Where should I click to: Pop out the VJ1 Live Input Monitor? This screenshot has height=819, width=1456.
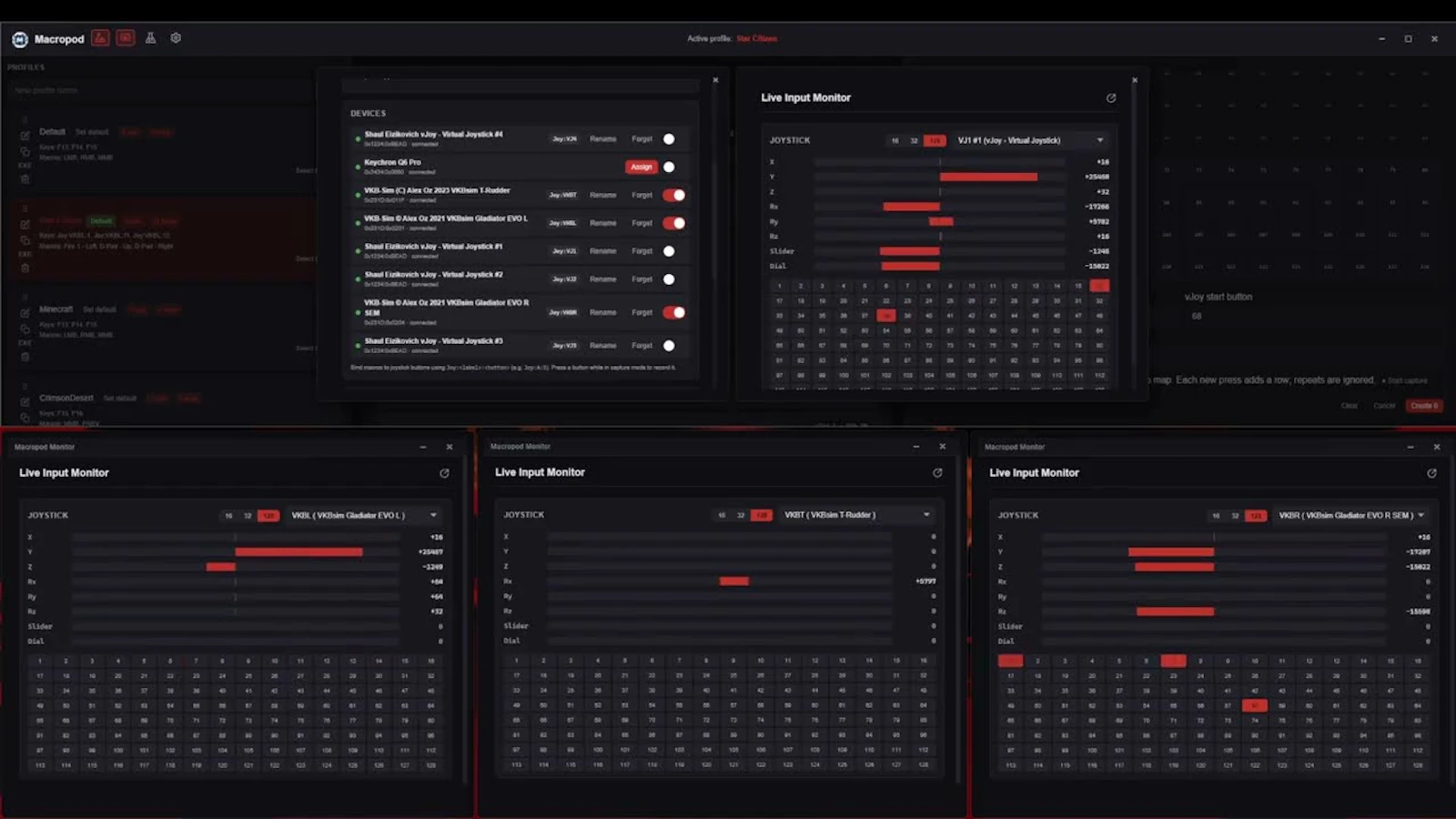[x=1111, y=97]
